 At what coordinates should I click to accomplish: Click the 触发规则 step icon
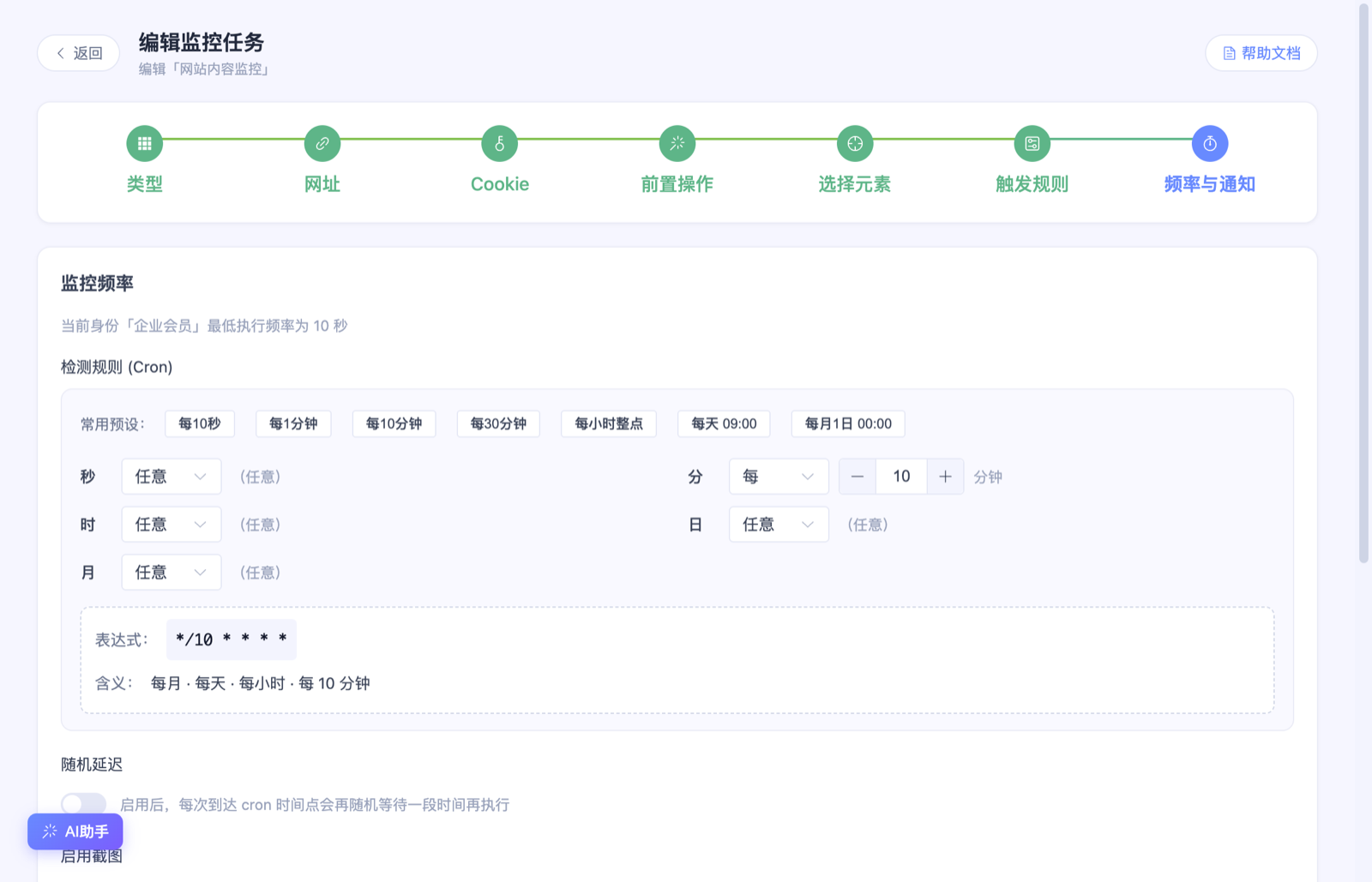click(x=1032, y=143)
